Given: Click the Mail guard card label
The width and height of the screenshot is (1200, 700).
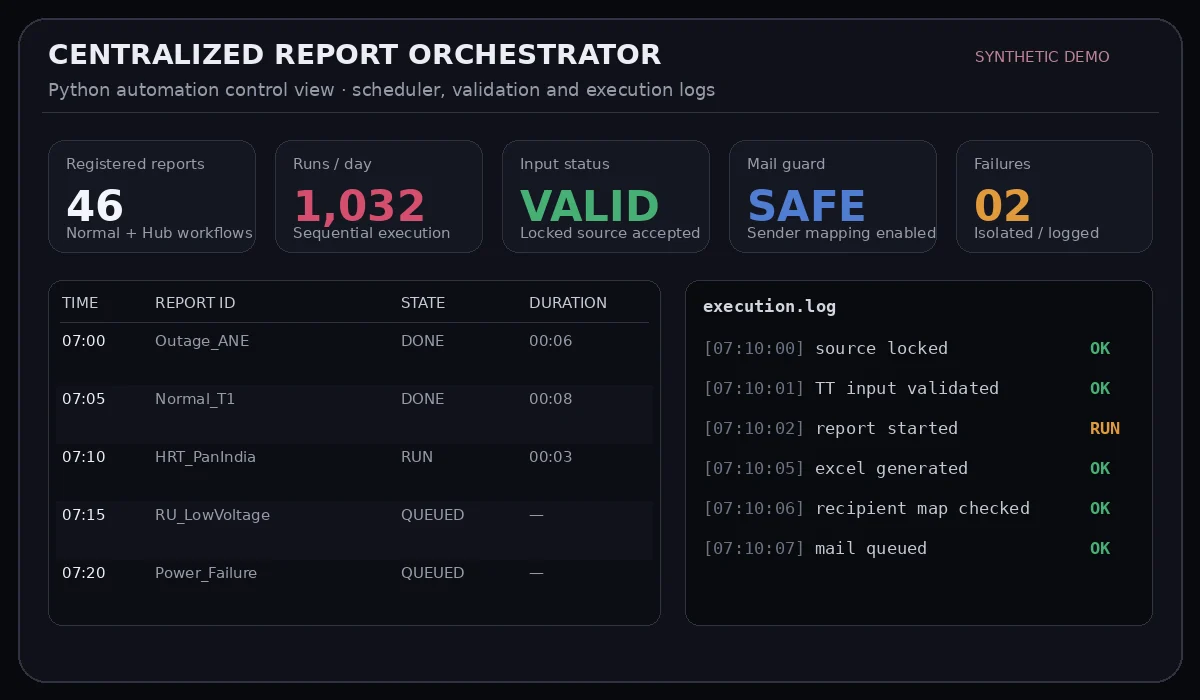Looking at the screenshot, I should tap(786, 164).
